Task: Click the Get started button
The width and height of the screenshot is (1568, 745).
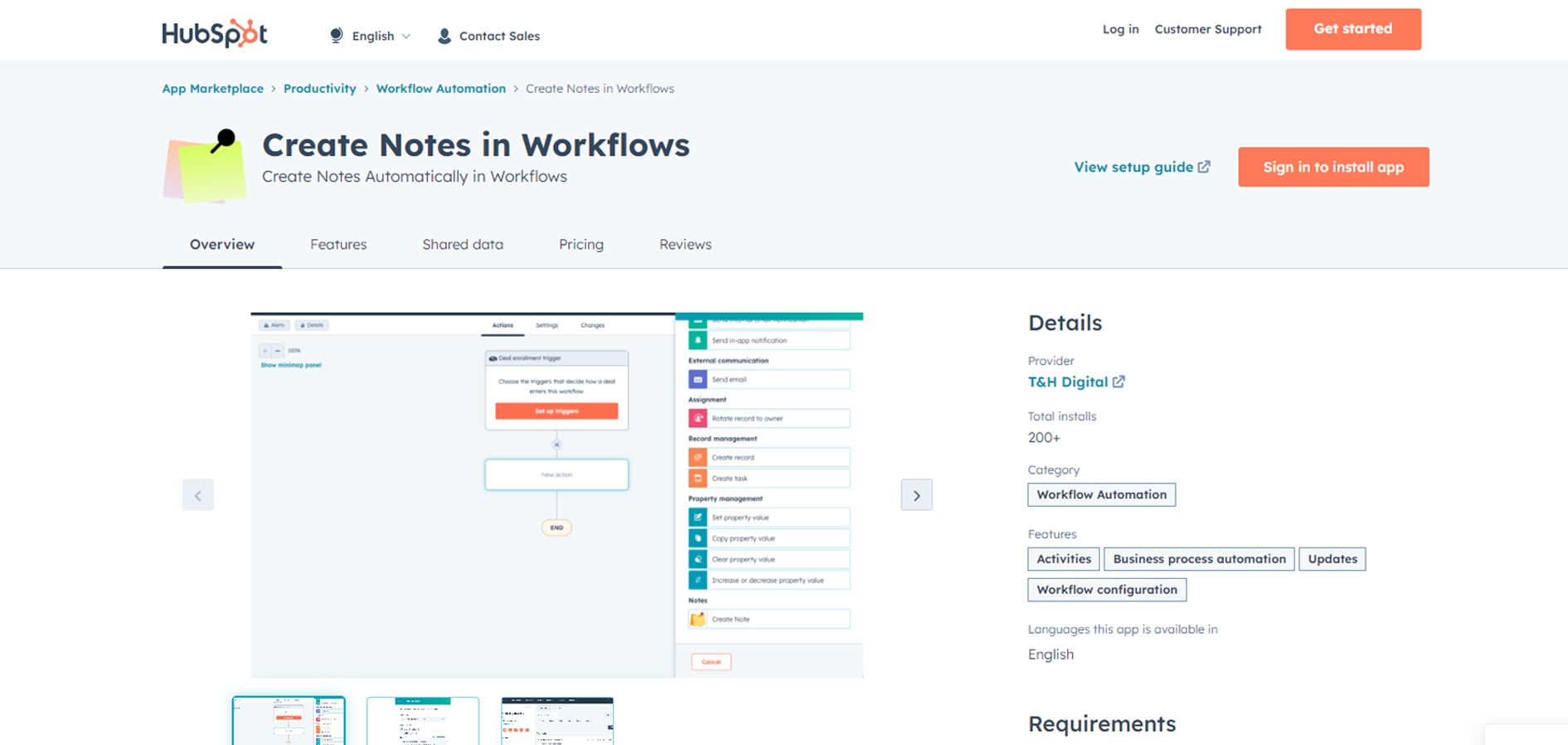Action: [x=1353, y=29]
